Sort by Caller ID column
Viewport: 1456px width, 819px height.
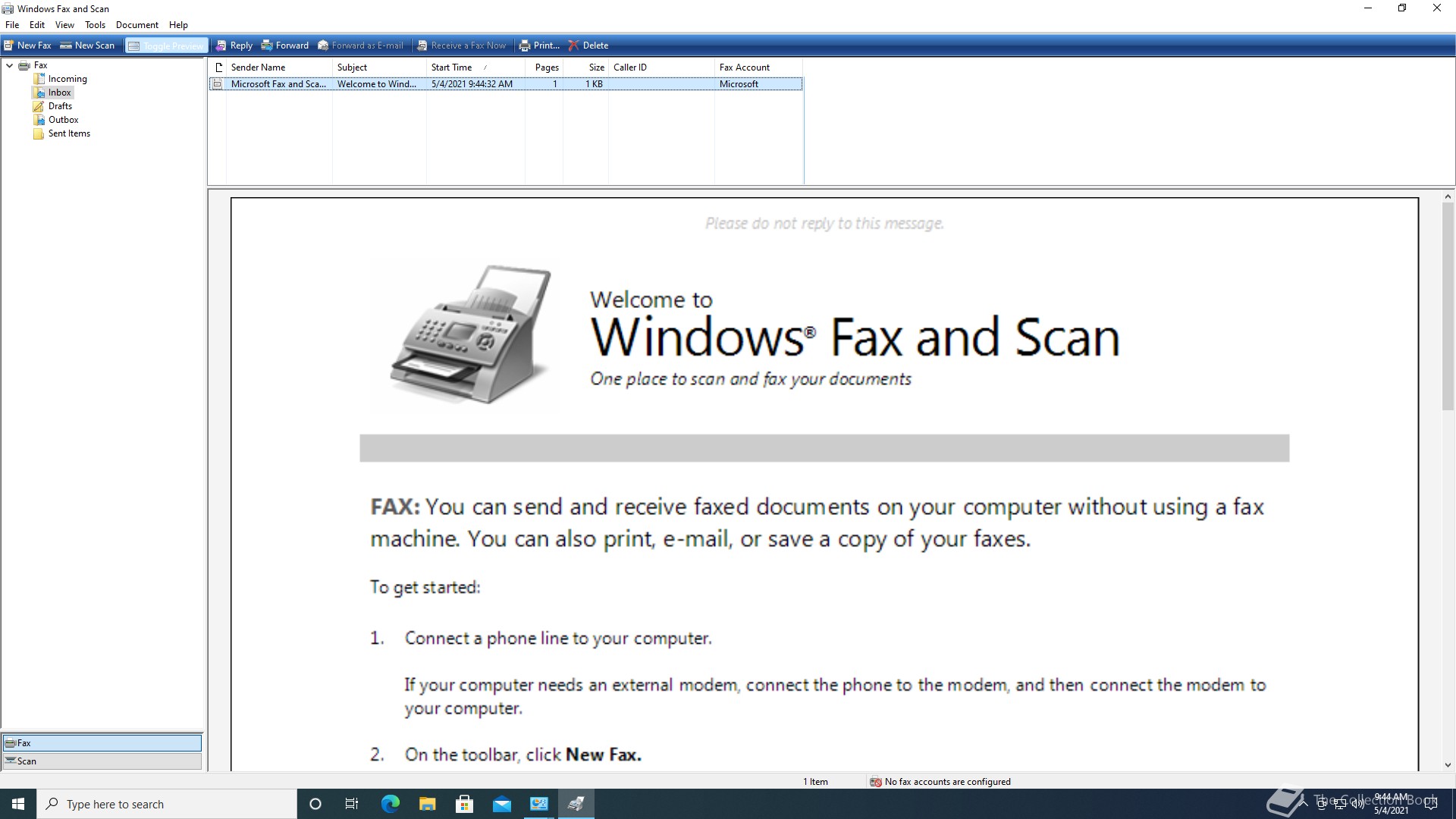pos(661,67)
